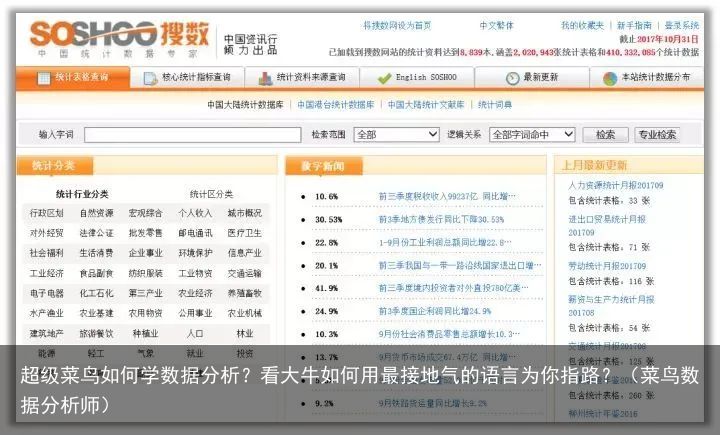
Task: Open the 统计词典 link
Action: click(495, 105)
